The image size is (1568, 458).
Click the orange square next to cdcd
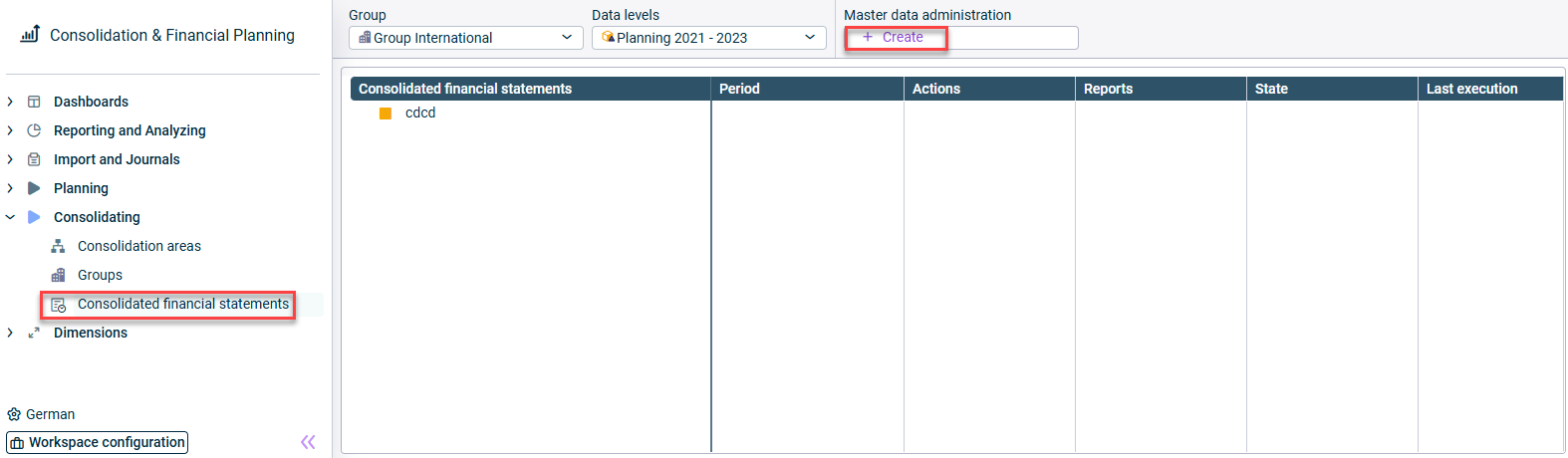coord(386,114)
